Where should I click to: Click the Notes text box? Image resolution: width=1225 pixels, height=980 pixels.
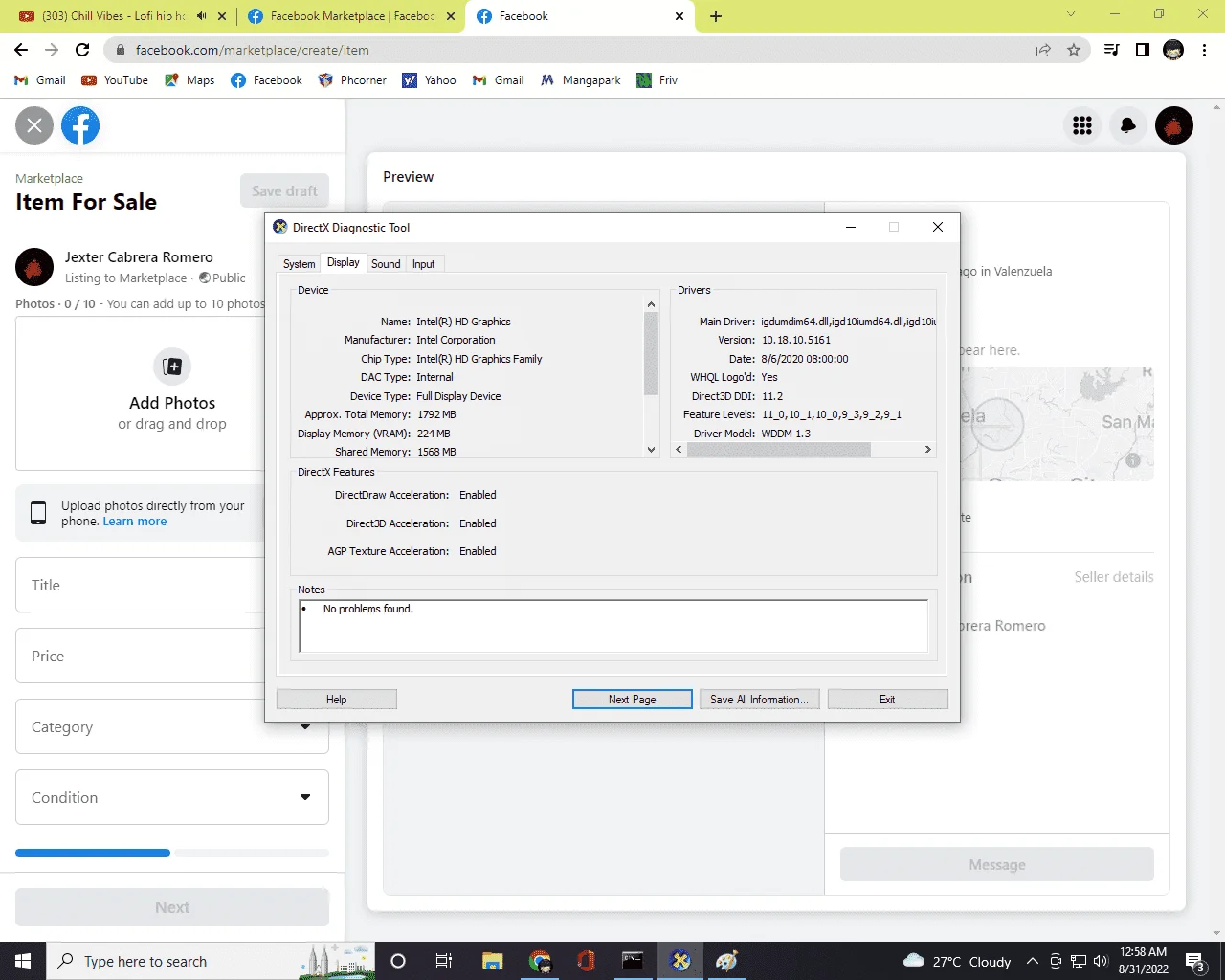click(x=612, y=626)
